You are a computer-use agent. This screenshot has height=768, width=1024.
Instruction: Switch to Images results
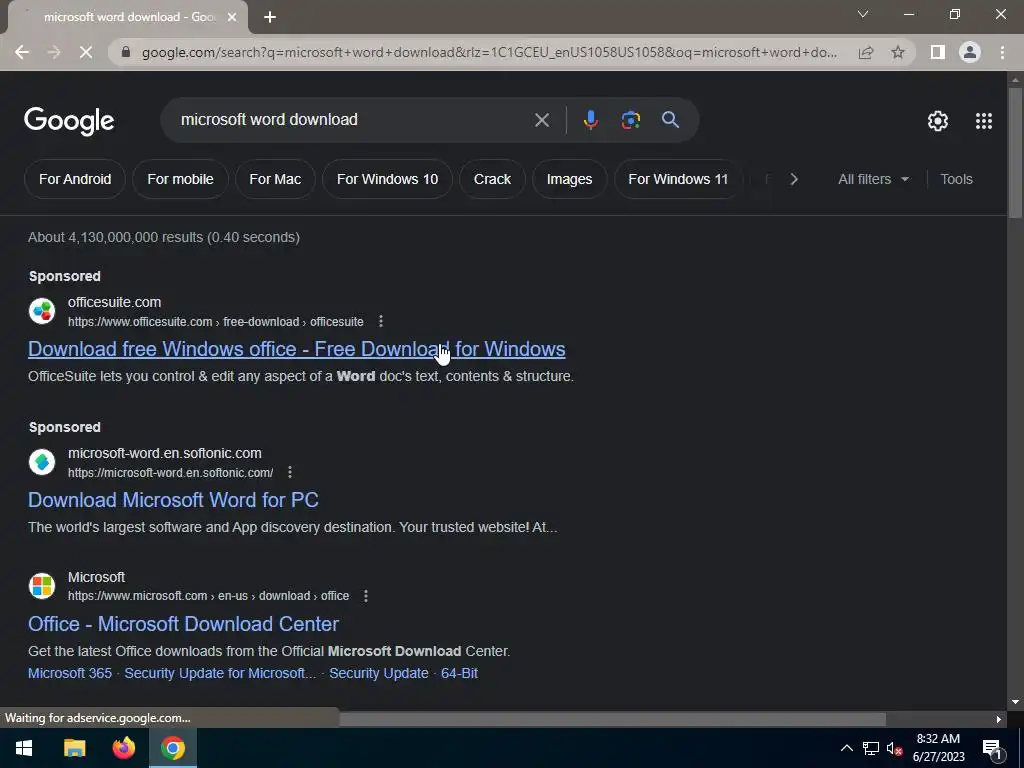(569, 179)
